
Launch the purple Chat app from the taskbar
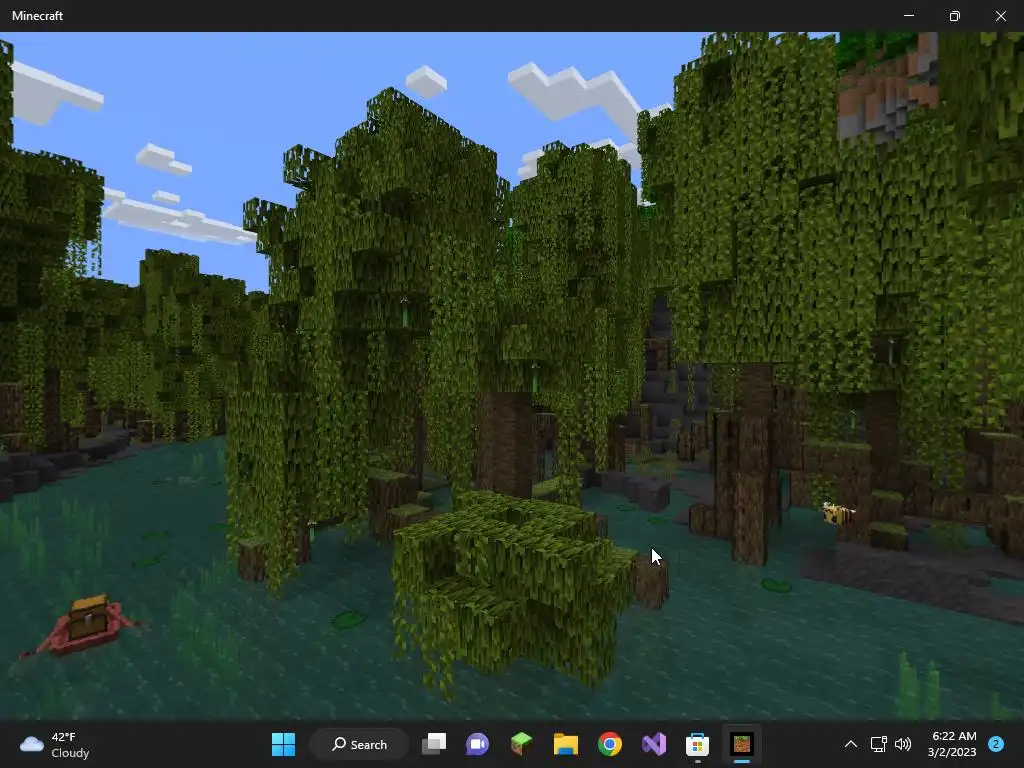pyautogui.click(x=477, y=744)
